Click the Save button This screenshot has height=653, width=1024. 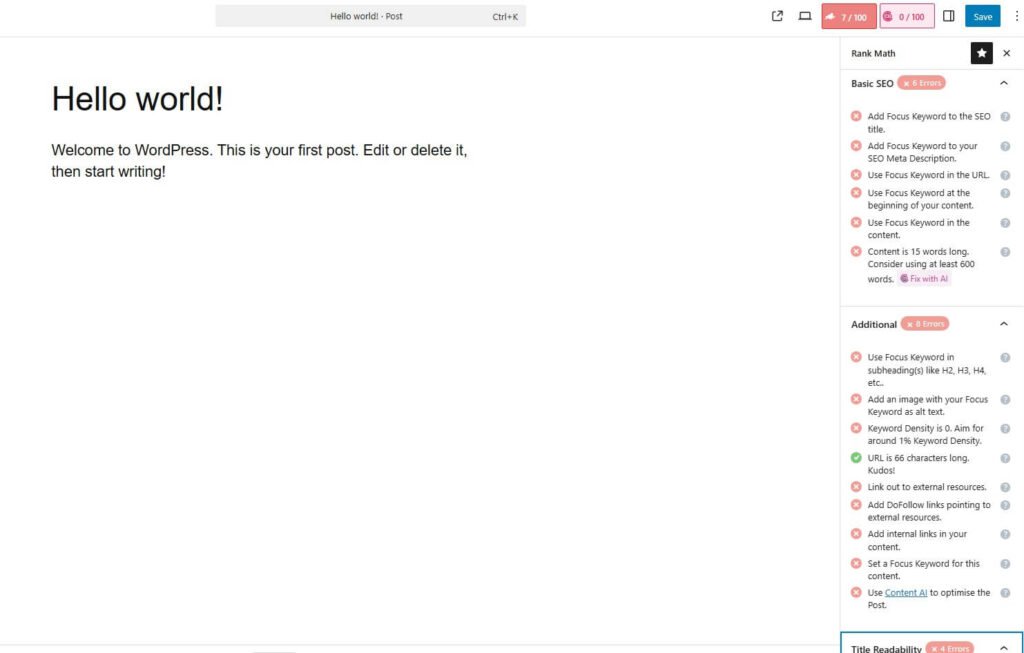(x=982, y=16)
